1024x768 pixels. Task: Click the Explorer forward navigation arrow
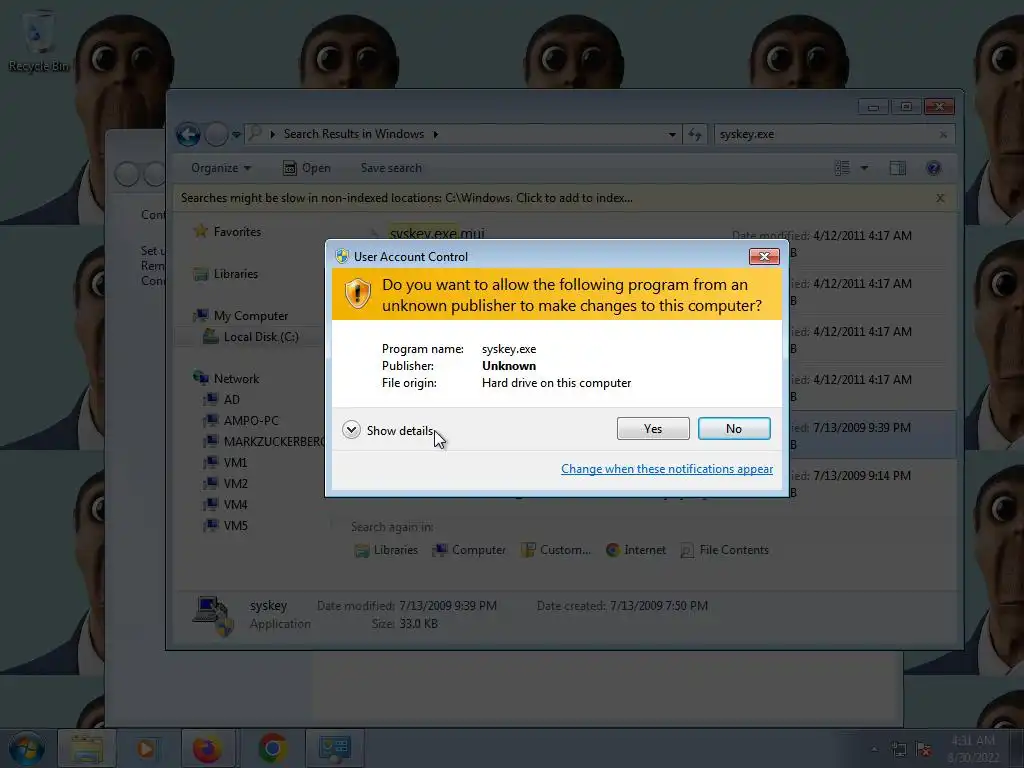click(216, 135)
